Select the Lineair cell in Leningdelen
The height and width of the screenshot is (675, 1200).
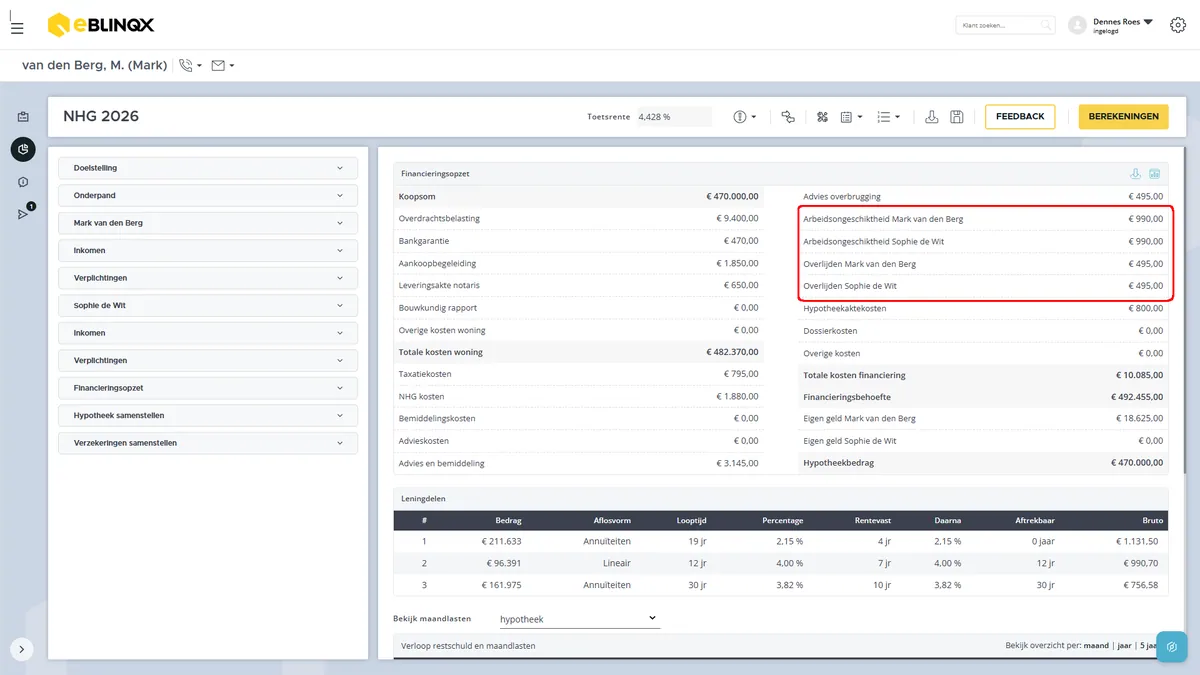(x=615, y=563)
